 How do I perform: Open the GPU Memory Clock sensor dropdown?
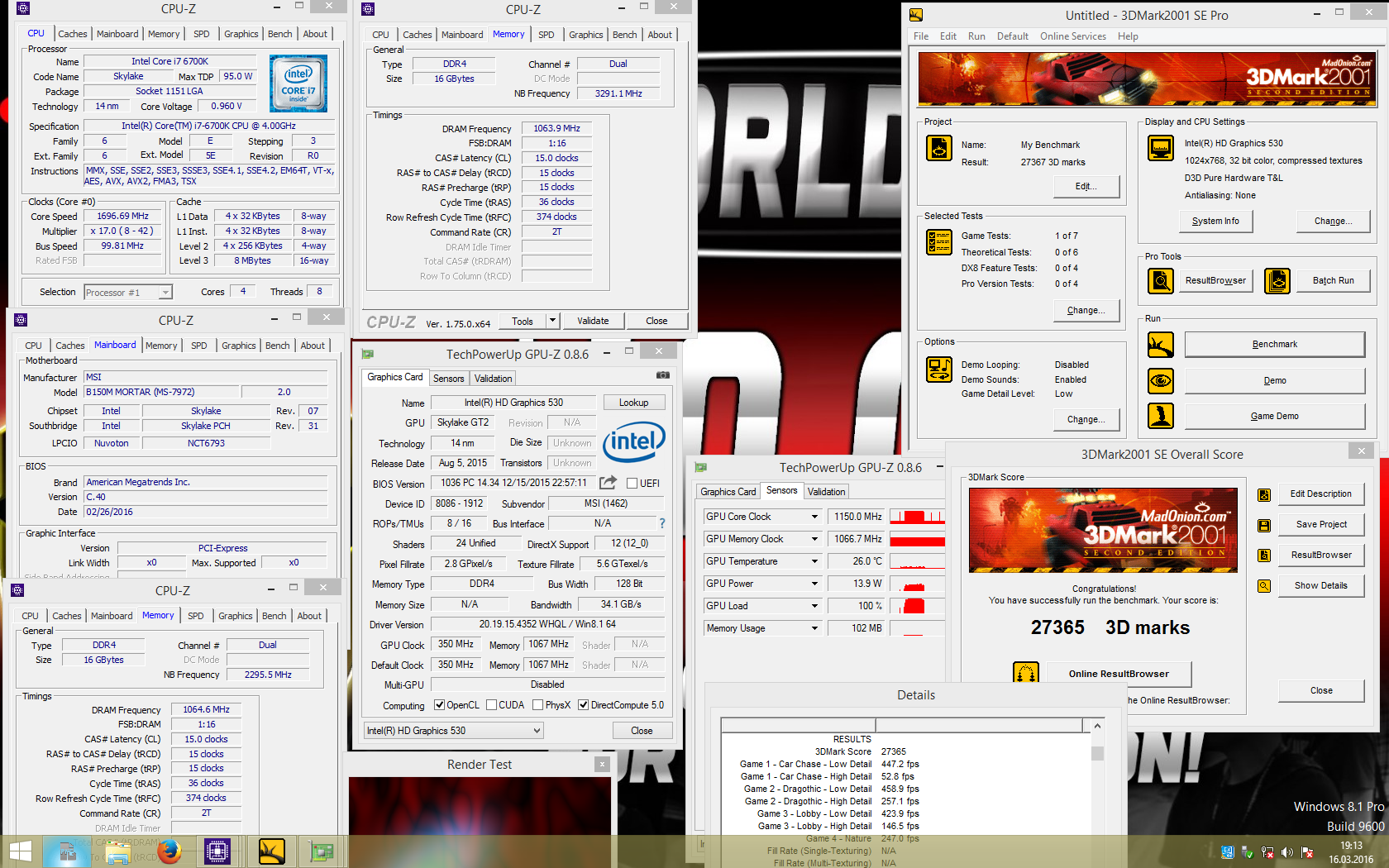814,539
